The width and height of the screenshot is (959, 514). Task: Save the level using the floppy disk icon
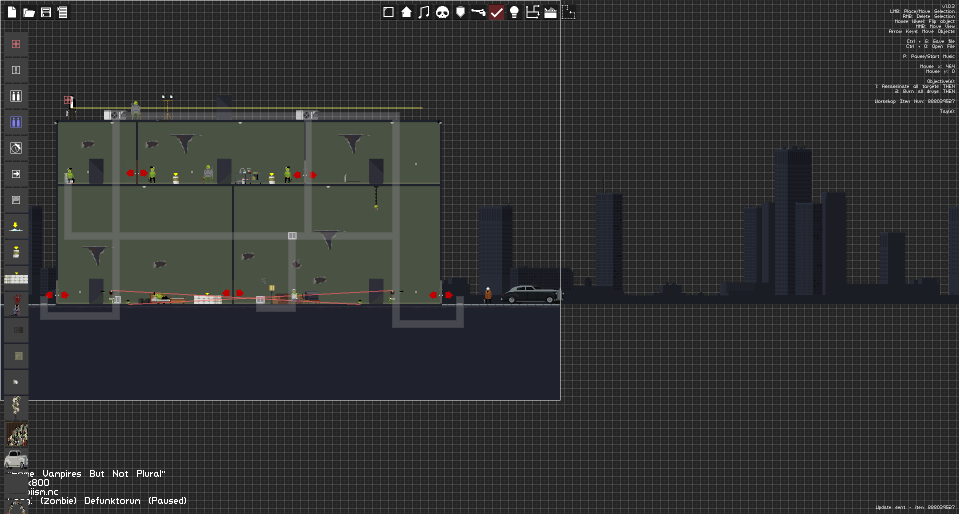click(46, 12)
